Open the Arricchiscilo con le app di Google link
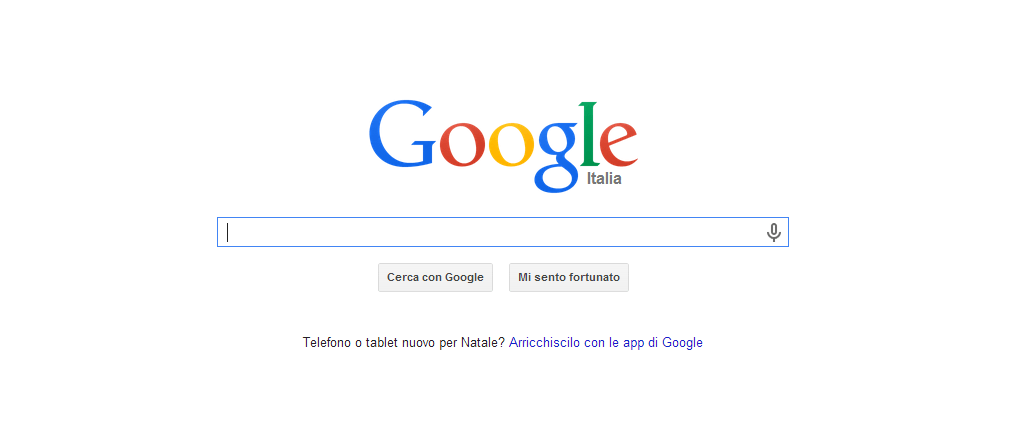Screen dimensions: 1024x448 click(605, 342)
